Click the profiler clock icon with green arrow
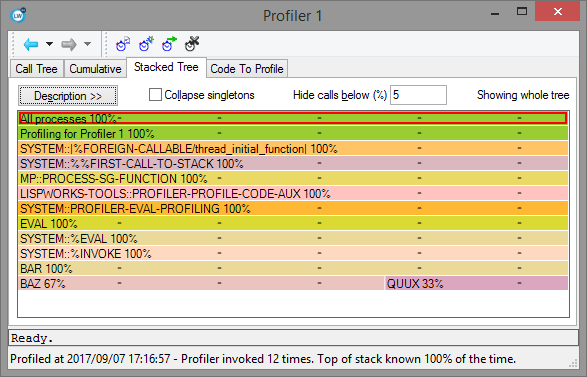Image resolution: width=587 pixels, height=377 pixels. coord(169,44)
